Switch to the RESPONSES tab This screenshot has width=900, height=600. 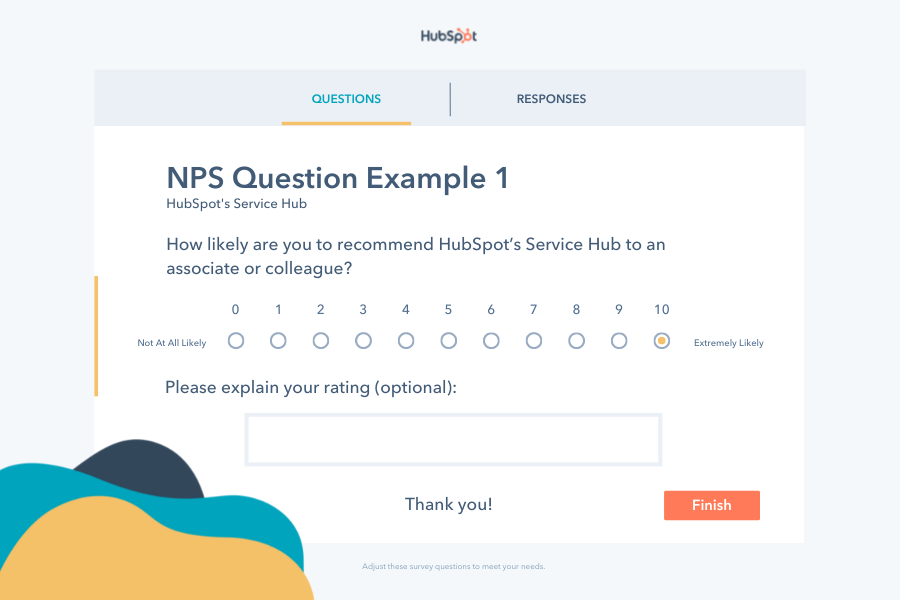pos(551,99)
